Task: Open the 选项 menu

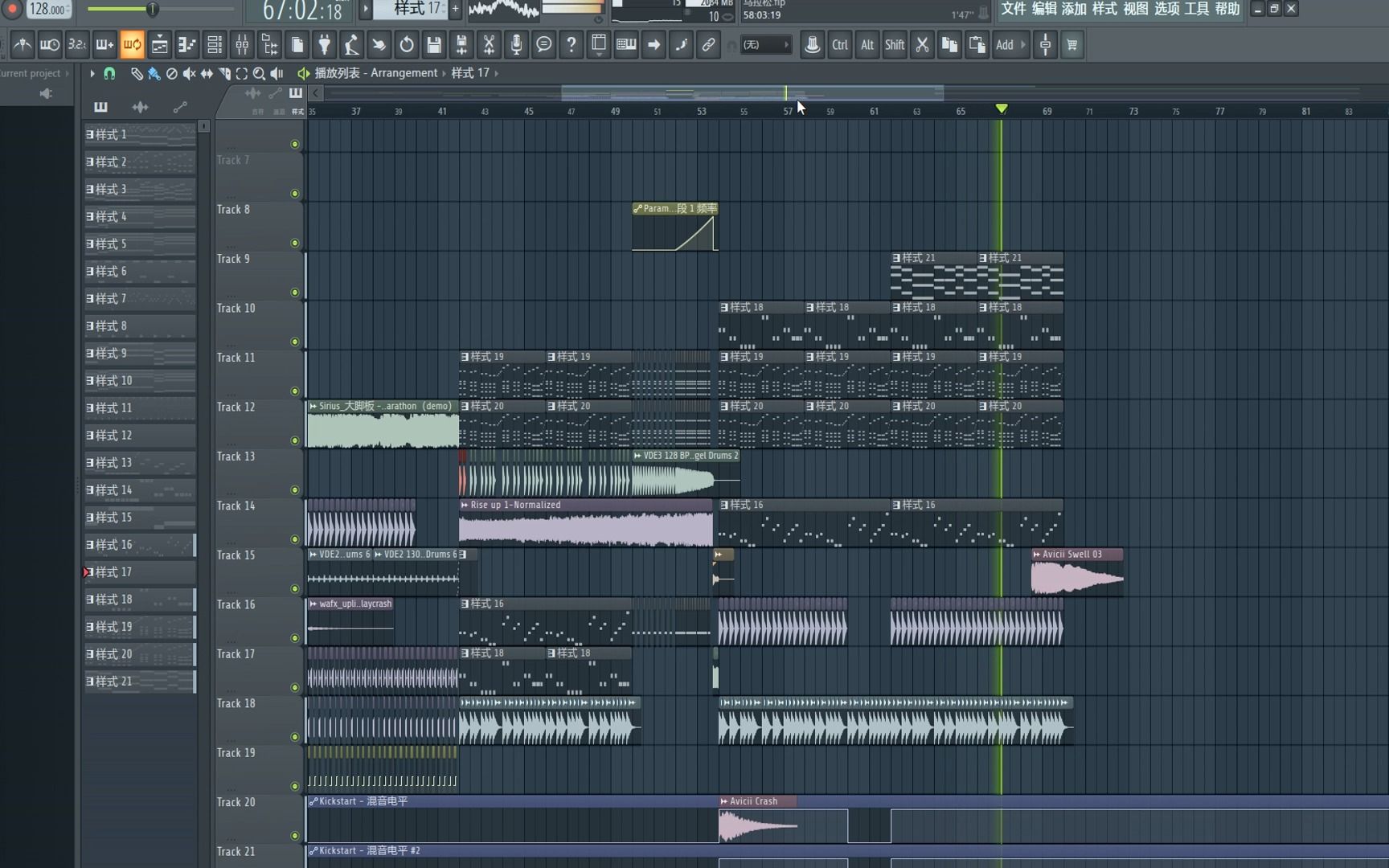Action: tap(1166, 9)
